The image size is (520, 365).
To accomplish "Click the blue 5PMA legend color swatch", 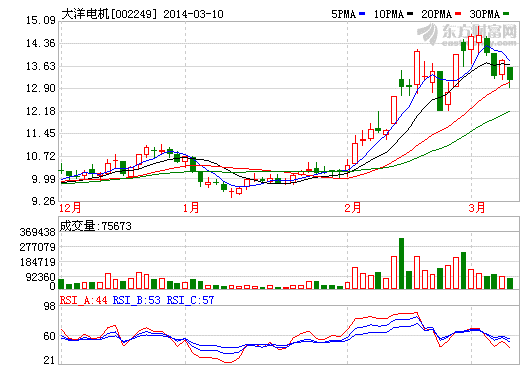I will click(x=362, y=14).
